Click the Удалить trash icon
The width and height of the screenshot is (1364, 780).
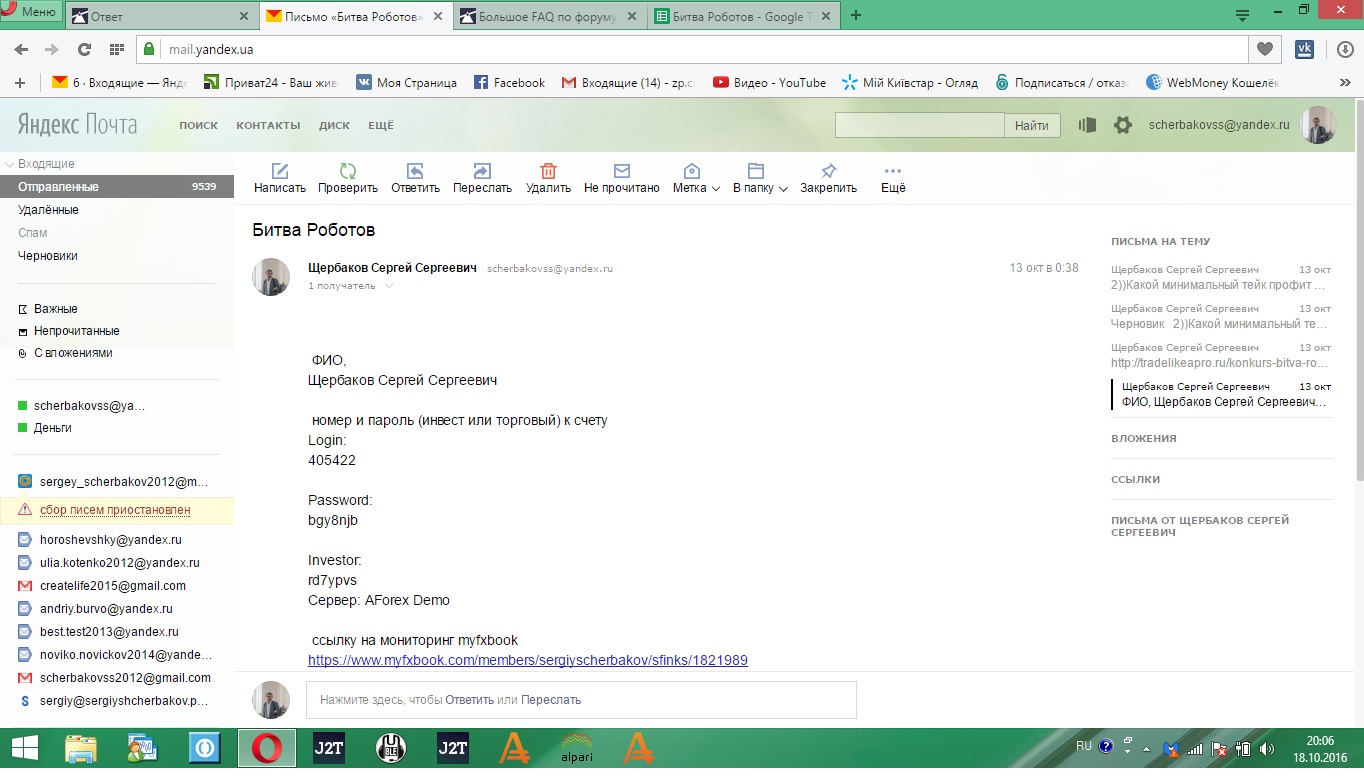(x=548, y=171)
